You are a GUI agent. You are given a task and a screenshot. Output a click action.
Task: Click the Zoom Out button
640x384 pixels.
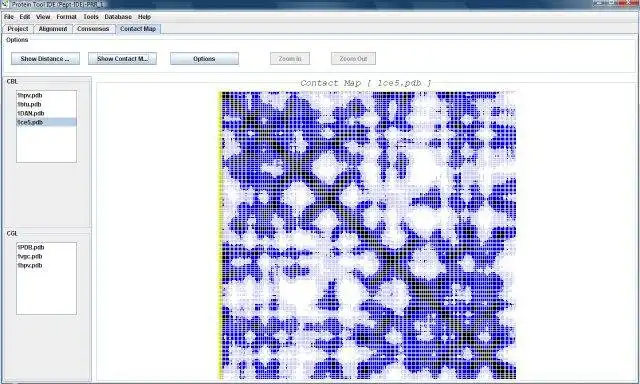click(x=353, y=59)
